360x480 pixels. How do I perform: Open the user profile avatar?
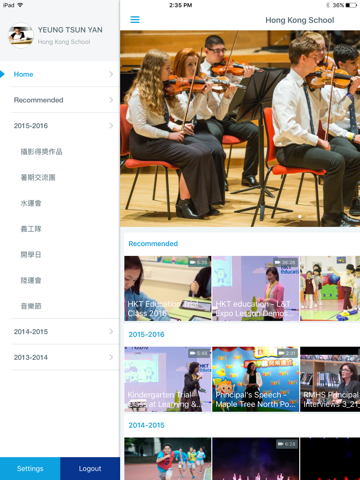[21, 35]
